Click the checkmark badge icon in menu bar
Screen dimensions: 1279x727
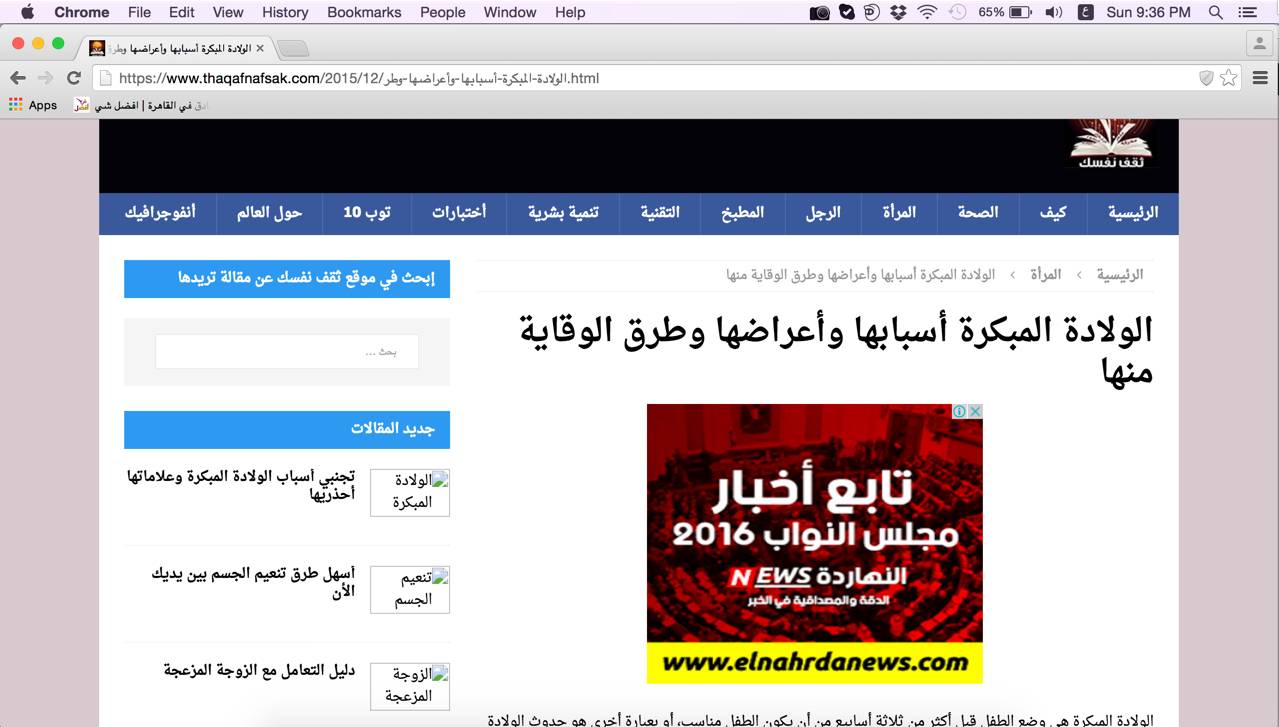click(847, 12)
